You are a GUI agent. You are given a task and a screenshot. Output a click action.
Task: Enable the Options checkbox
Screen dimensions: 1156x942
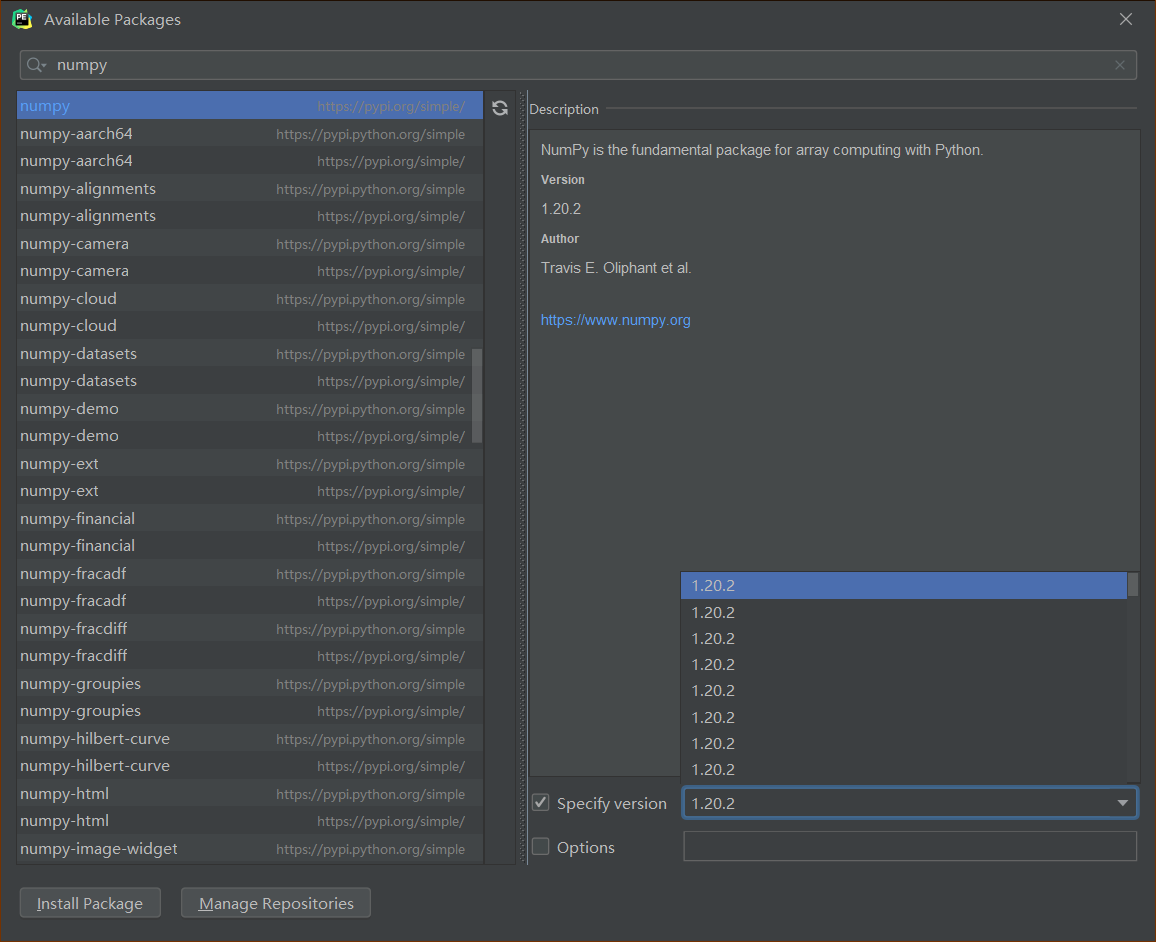click(540, 846)
